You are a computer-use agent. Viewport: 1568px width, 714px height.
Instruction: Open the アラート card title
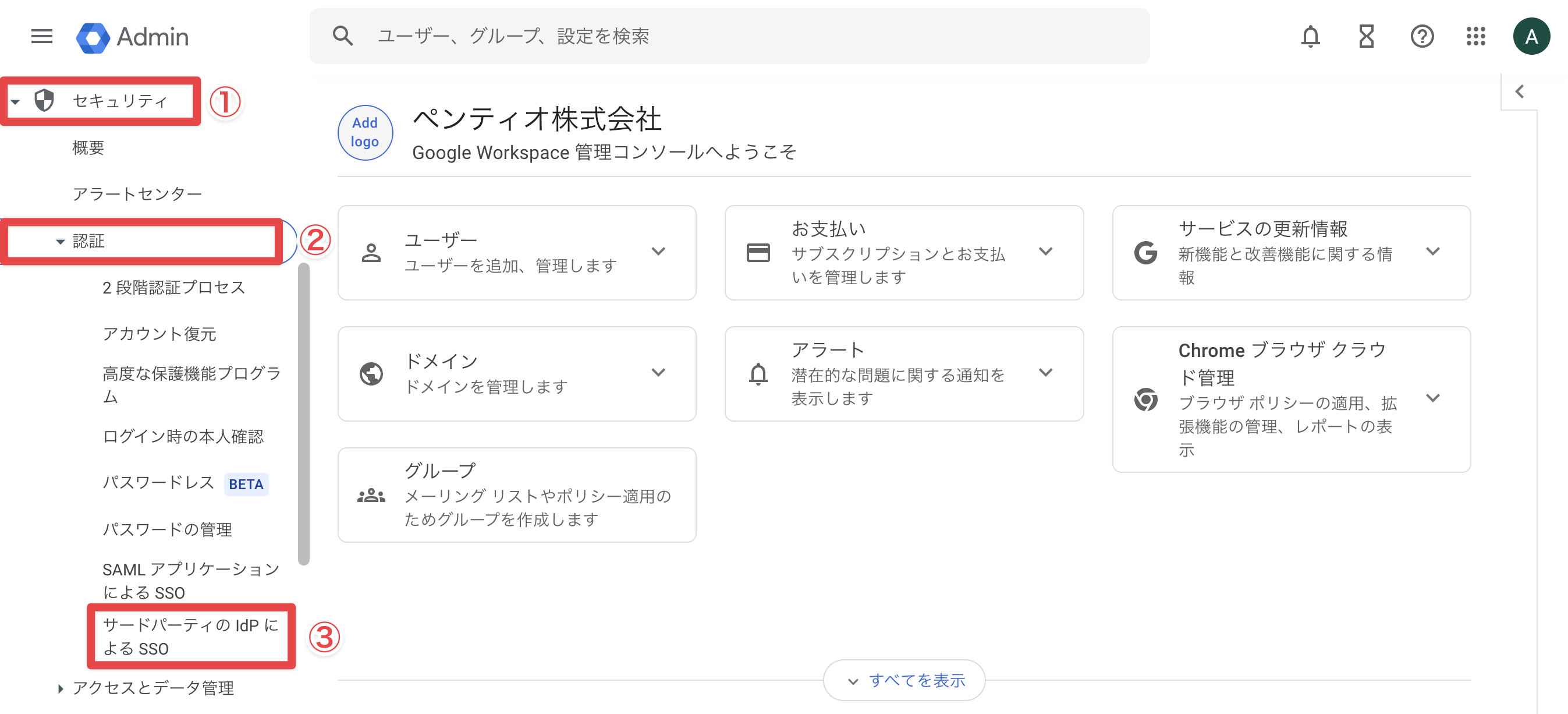[x=828, y=349]
